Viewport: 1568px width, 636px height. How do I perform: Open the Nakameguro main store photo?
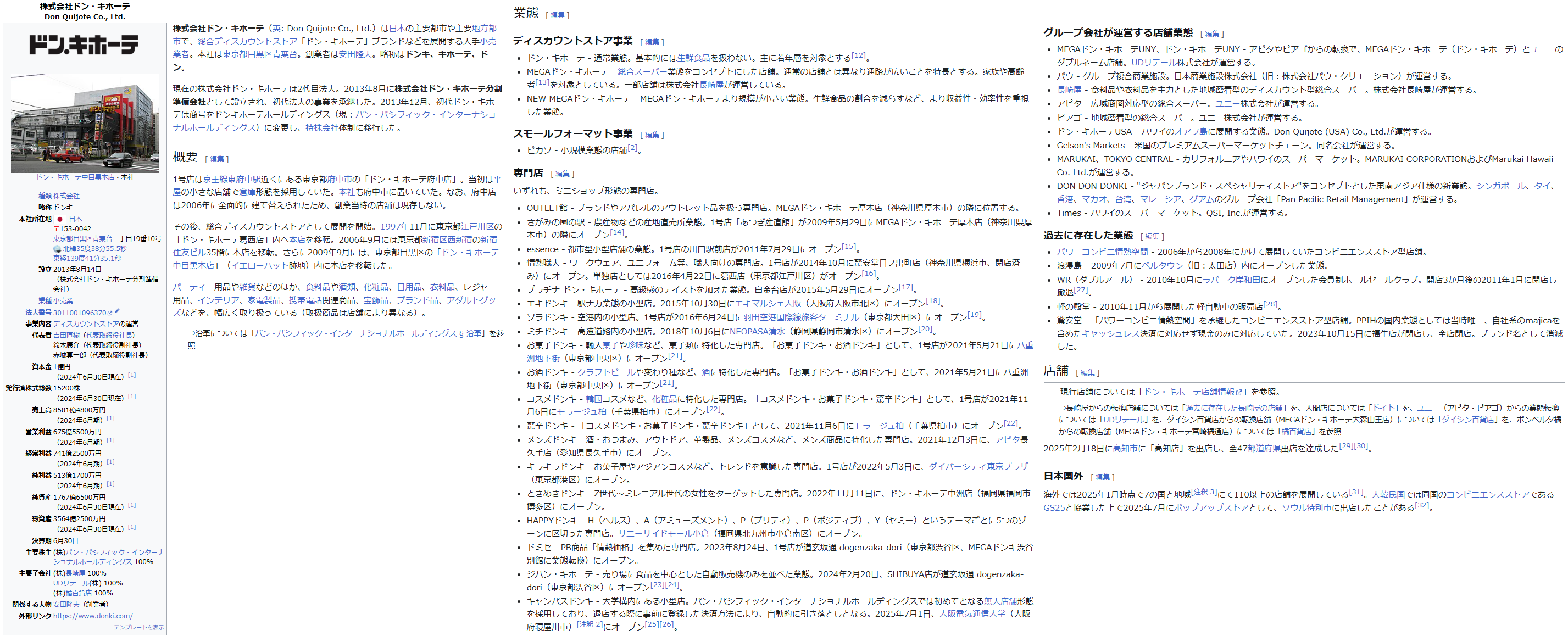pos(85,123)
